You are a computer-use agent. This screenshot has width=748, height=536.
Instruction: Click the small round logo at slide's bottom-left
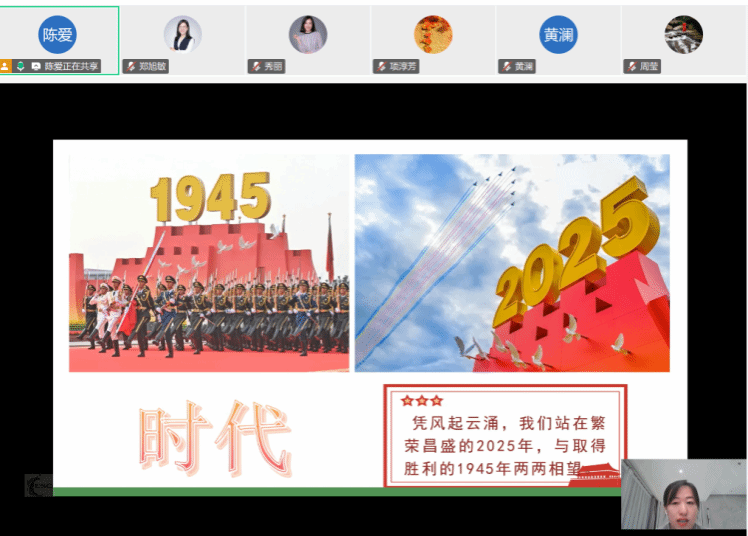pos(38,485)
